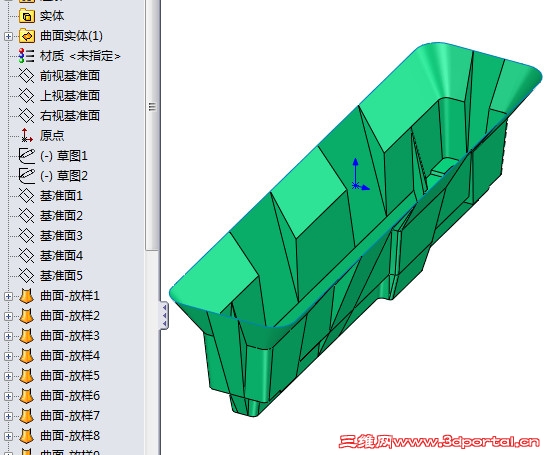Select the 基准面1 label
559x455 pixels.
tap(61, 196)
